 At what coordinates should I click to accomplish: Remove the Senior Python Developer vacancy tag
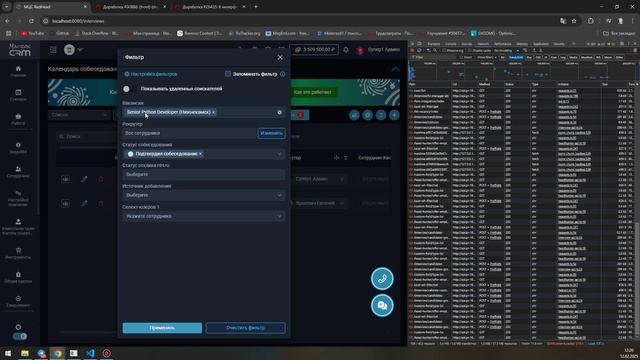point(213,112)
